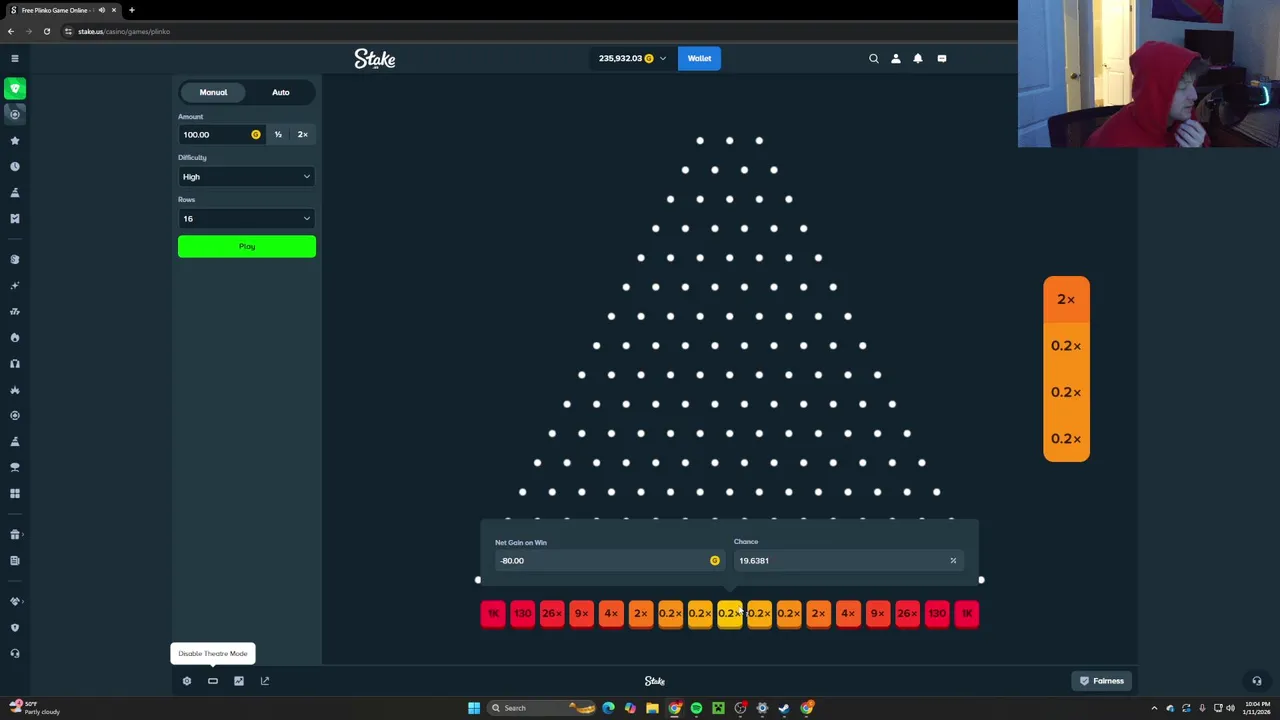Open a new browser tab with the plus
The image size is (1280, 720).
coord(131,10)
